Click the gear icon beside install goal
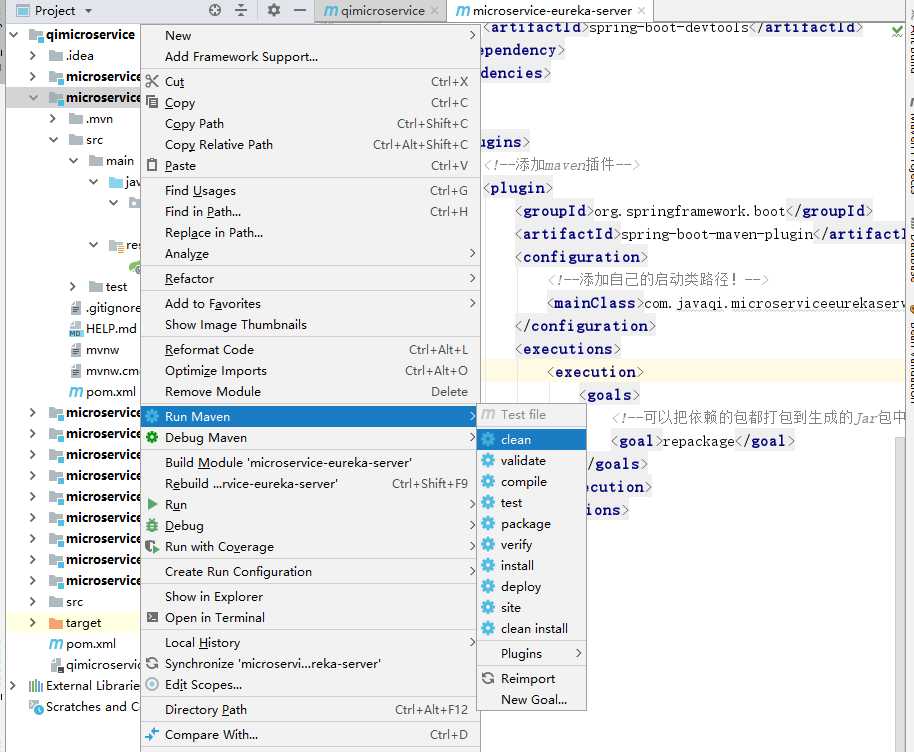Image resolution: width=914 pixels, height=752 pixels. point(488,565)
